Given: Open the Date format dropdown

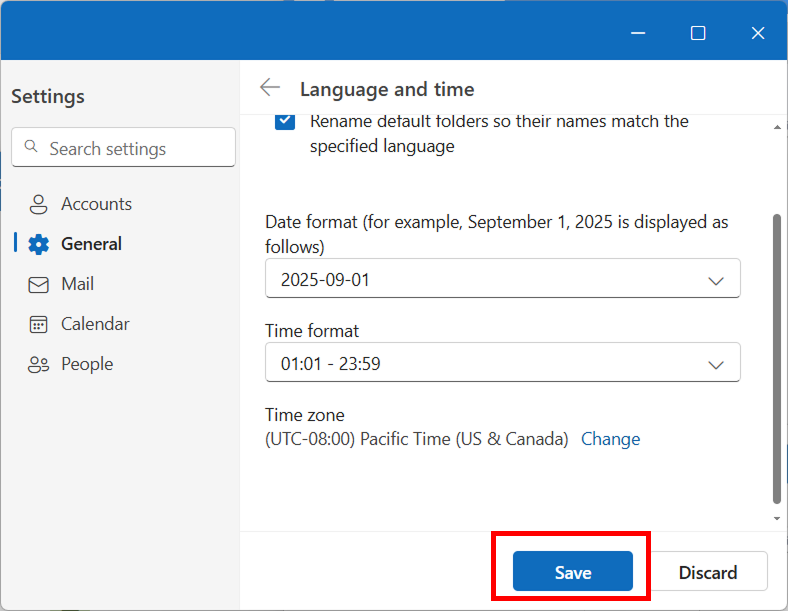Looking at the screenshot, I should (x=503, y=278).
